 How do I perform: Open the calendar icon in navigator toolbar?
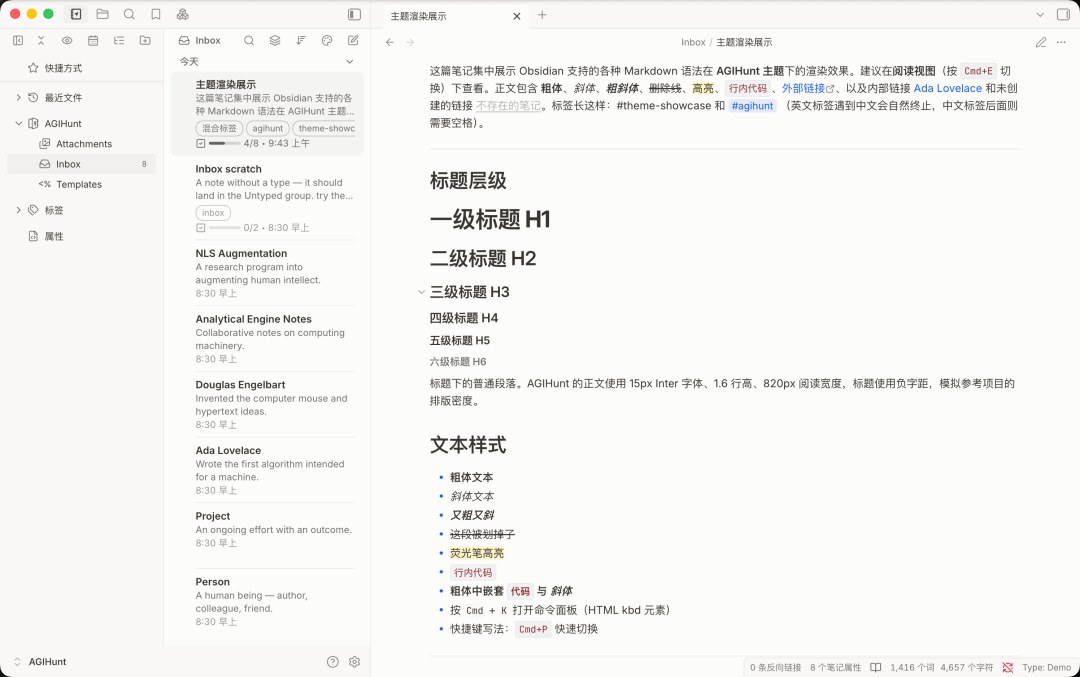93,41
